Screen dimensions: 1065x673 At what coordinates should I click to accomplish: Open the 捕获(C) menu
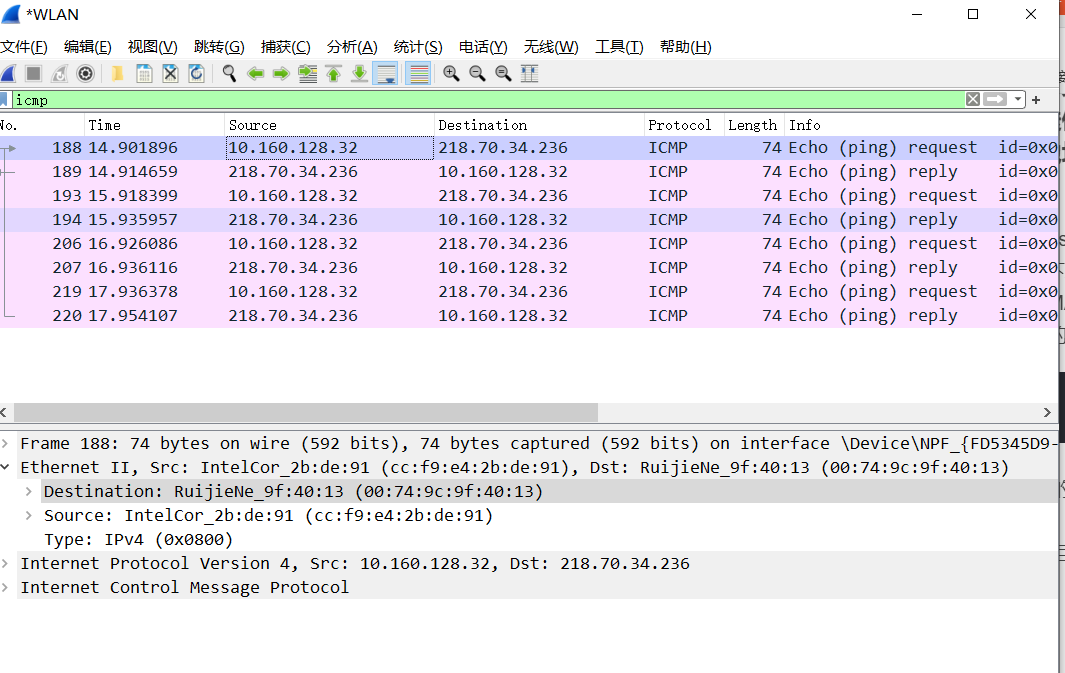pyautogui.click(x=285, y=47)
